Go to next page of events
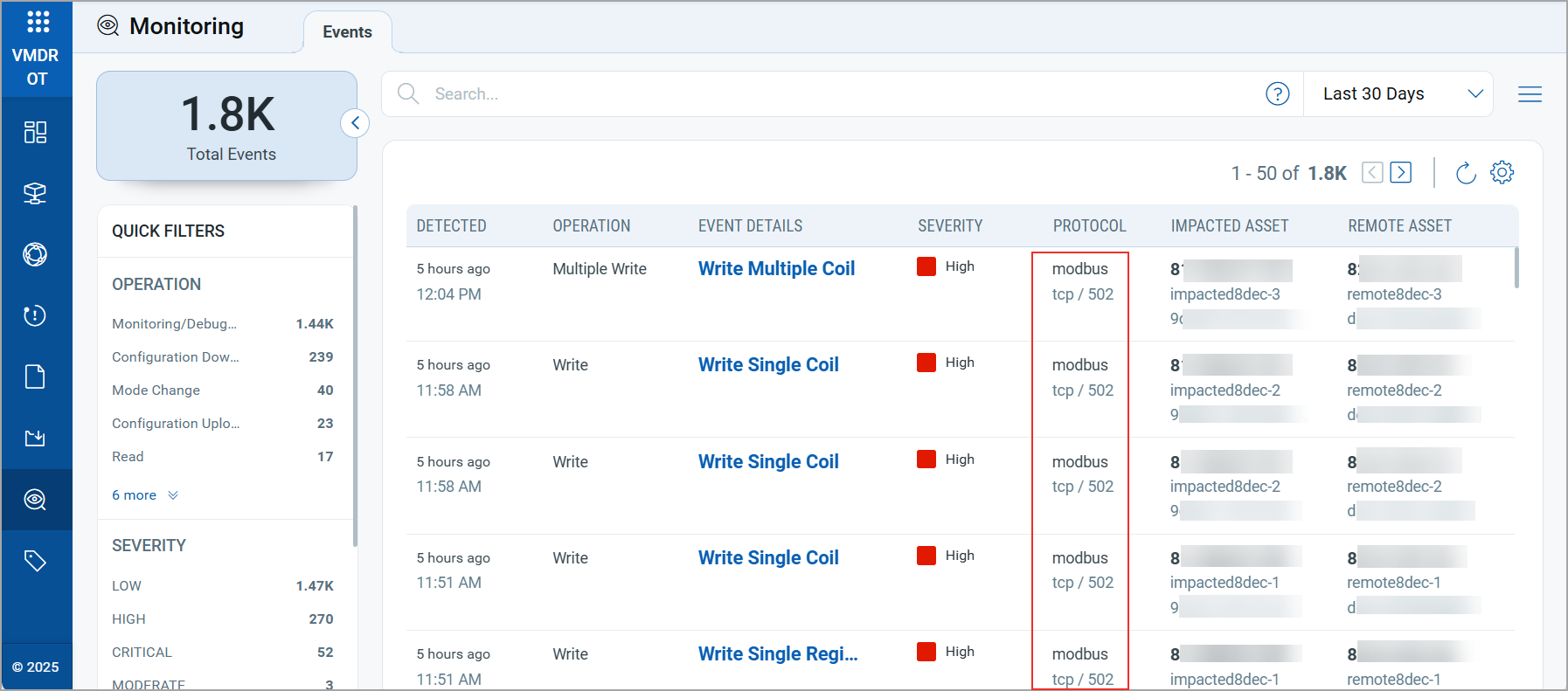 (x=1400, y=173)
